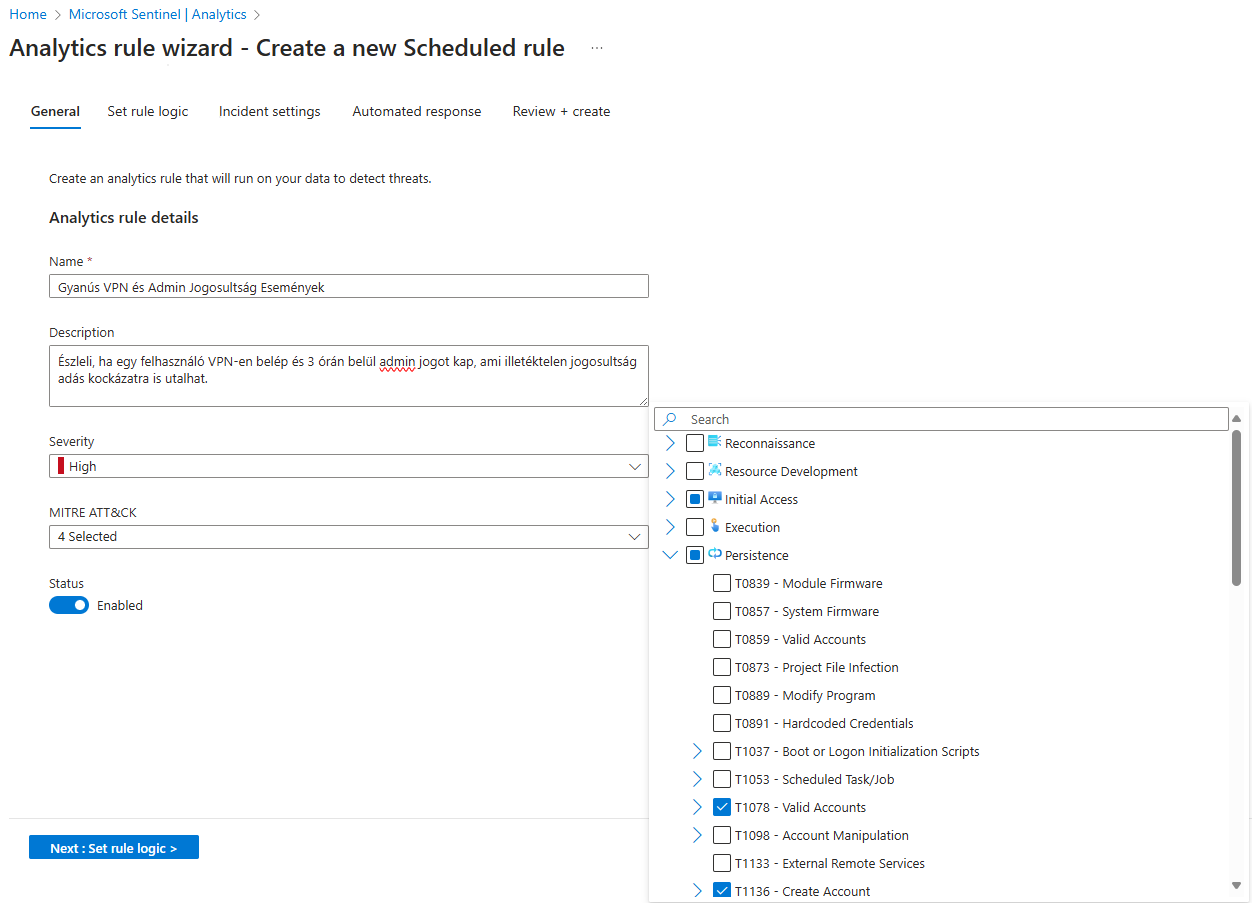Toggle the Enabled status switch
The image size is (1252, 903).
pyautogui.click(x=69, y=605)
